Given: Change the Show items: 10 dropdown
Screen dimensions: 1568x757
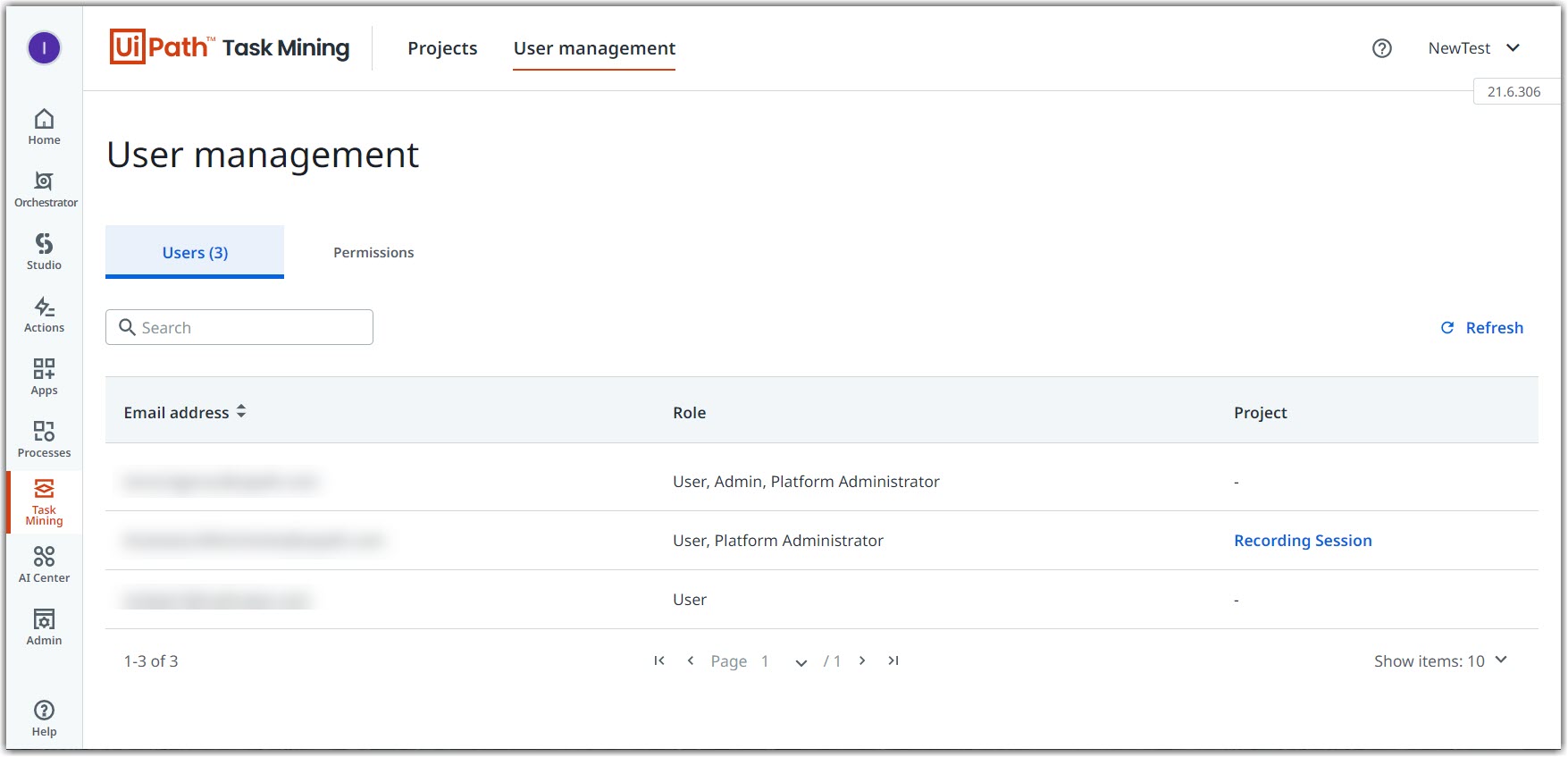Looking at the screenshot, I should pos(1440,660).
